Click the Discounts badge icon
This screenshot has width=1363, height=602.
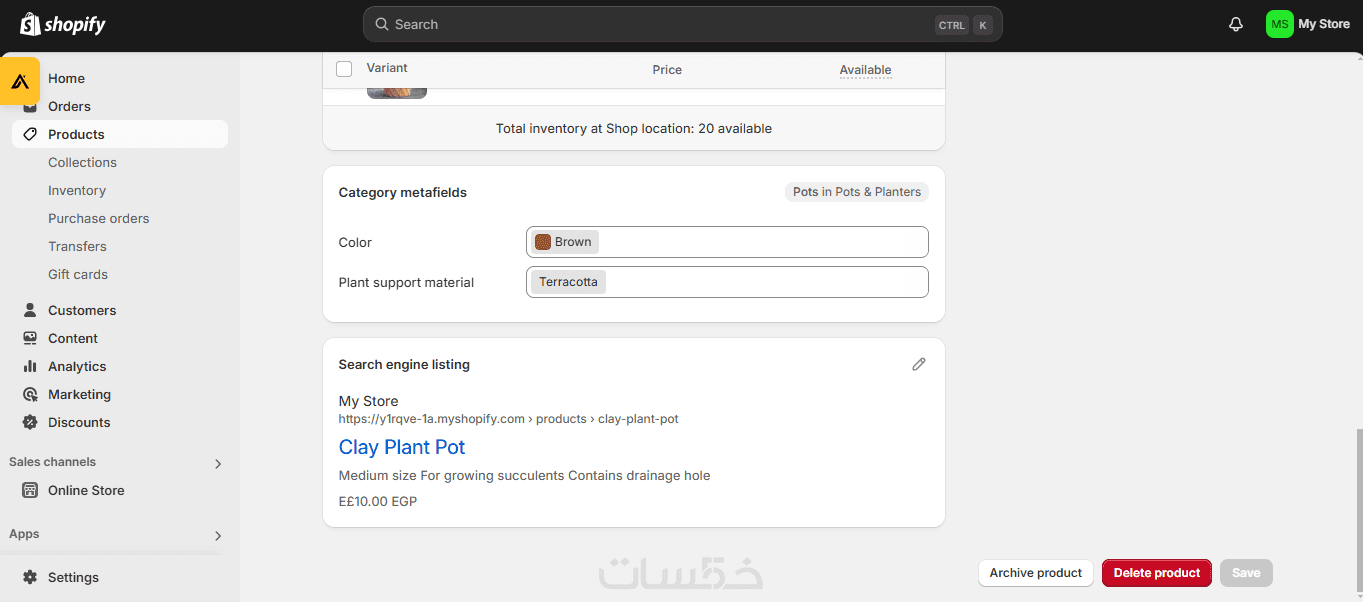tap(30, 422)
